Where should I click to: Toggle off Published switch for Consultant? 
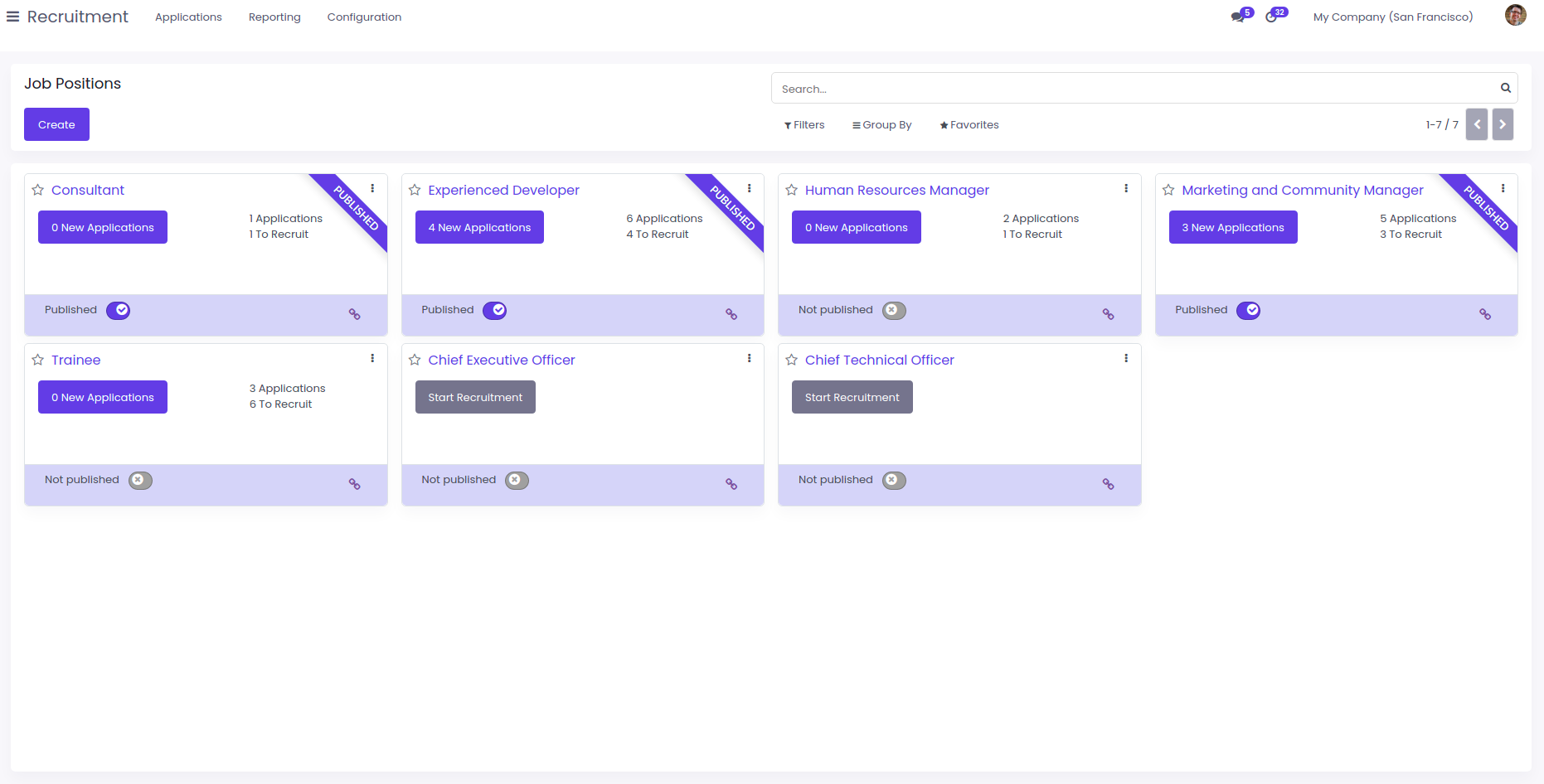coord(118,310)
